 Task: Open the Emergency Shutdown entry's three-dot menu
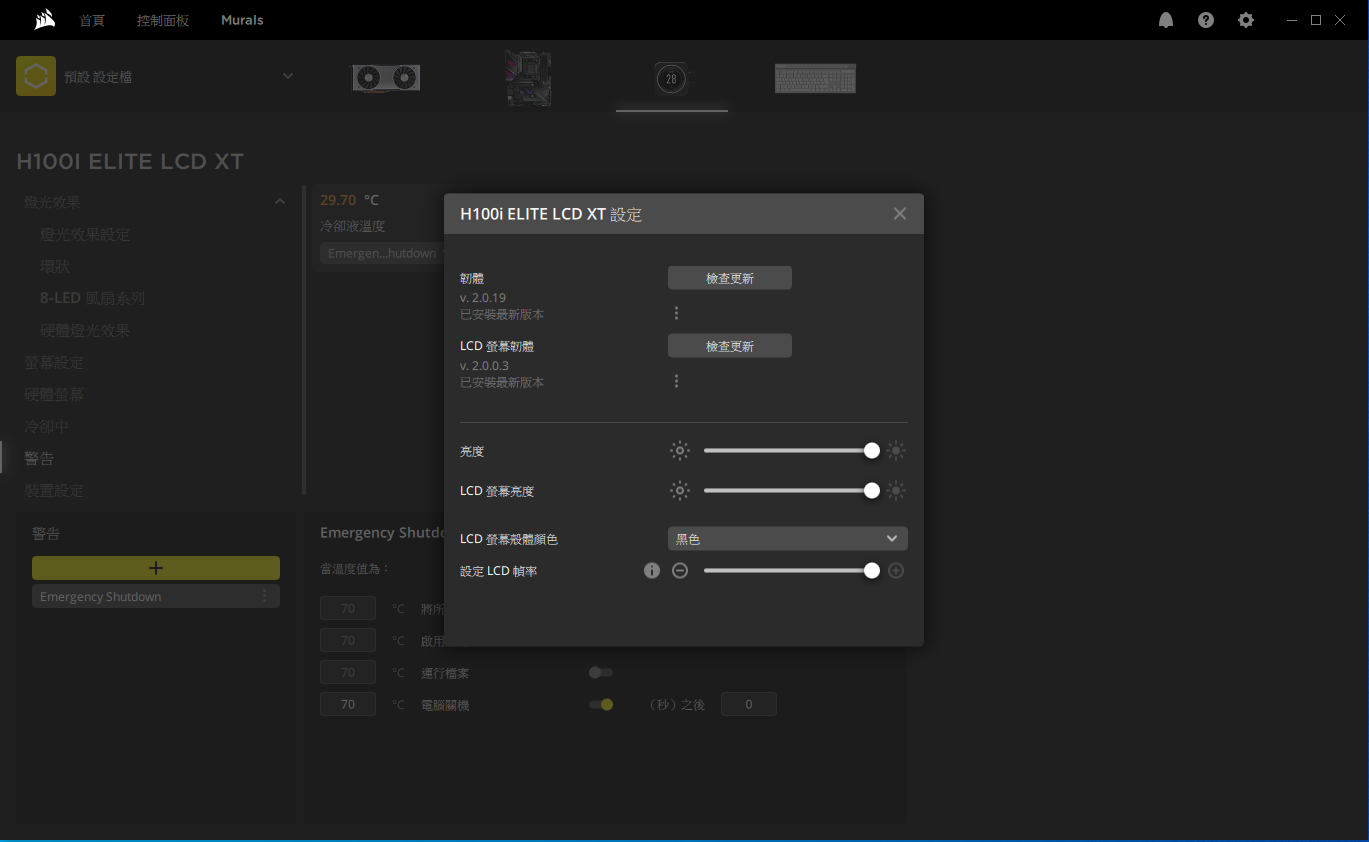[265, 596]
